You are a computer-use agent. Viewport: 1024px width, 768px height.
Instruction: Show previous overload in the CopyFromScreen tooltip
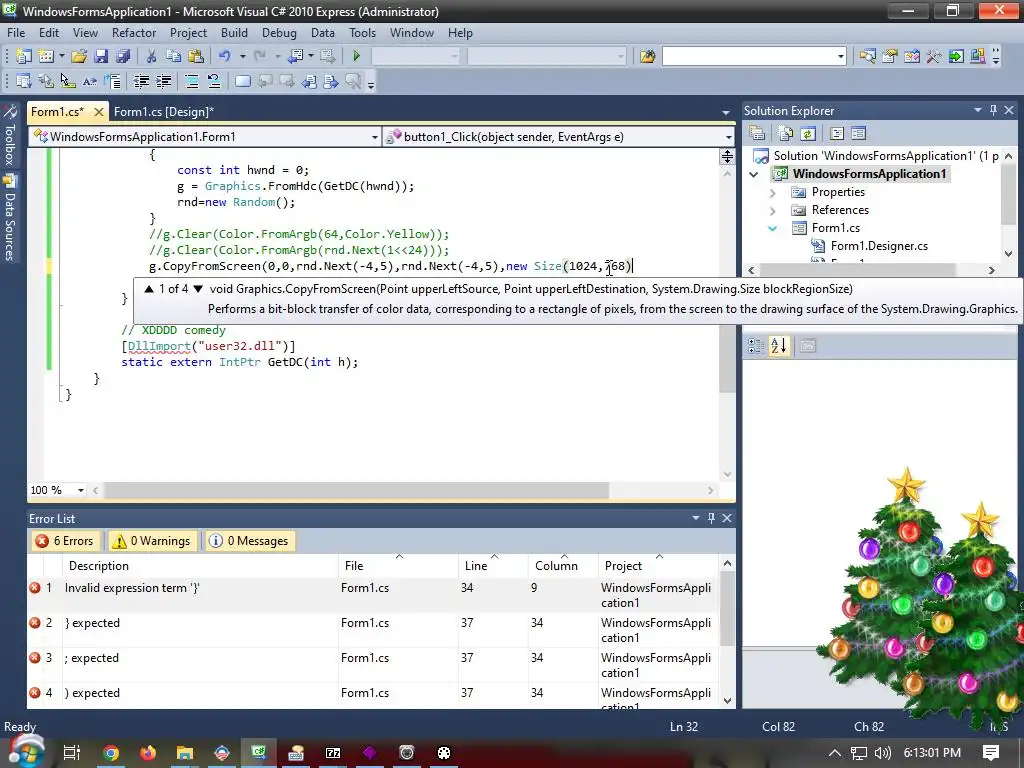click(149, 289)
